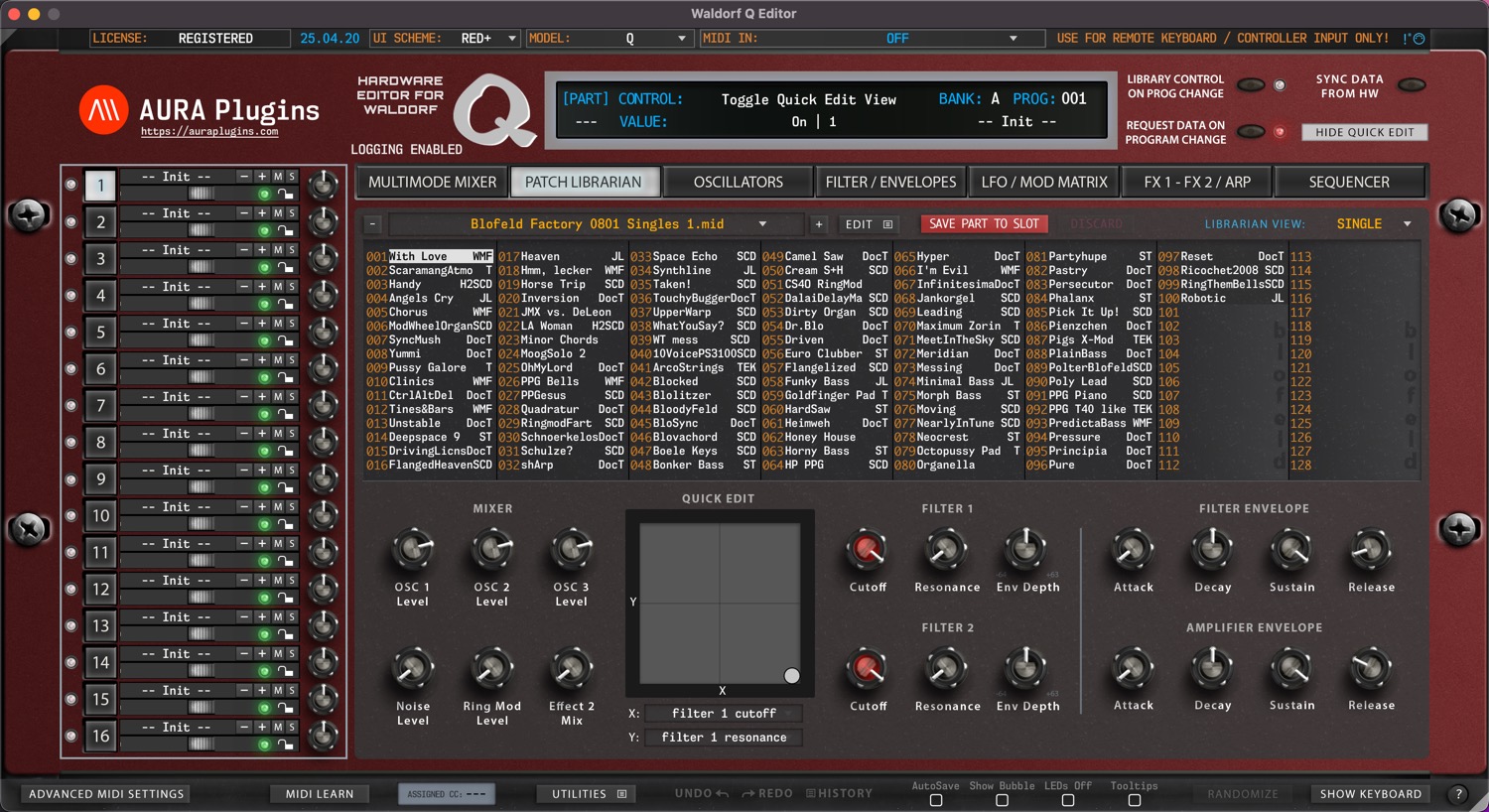Switch to the Oscillators tab
The width and height of the screenshot is (1489, 812).
click(x=738, y=183)
